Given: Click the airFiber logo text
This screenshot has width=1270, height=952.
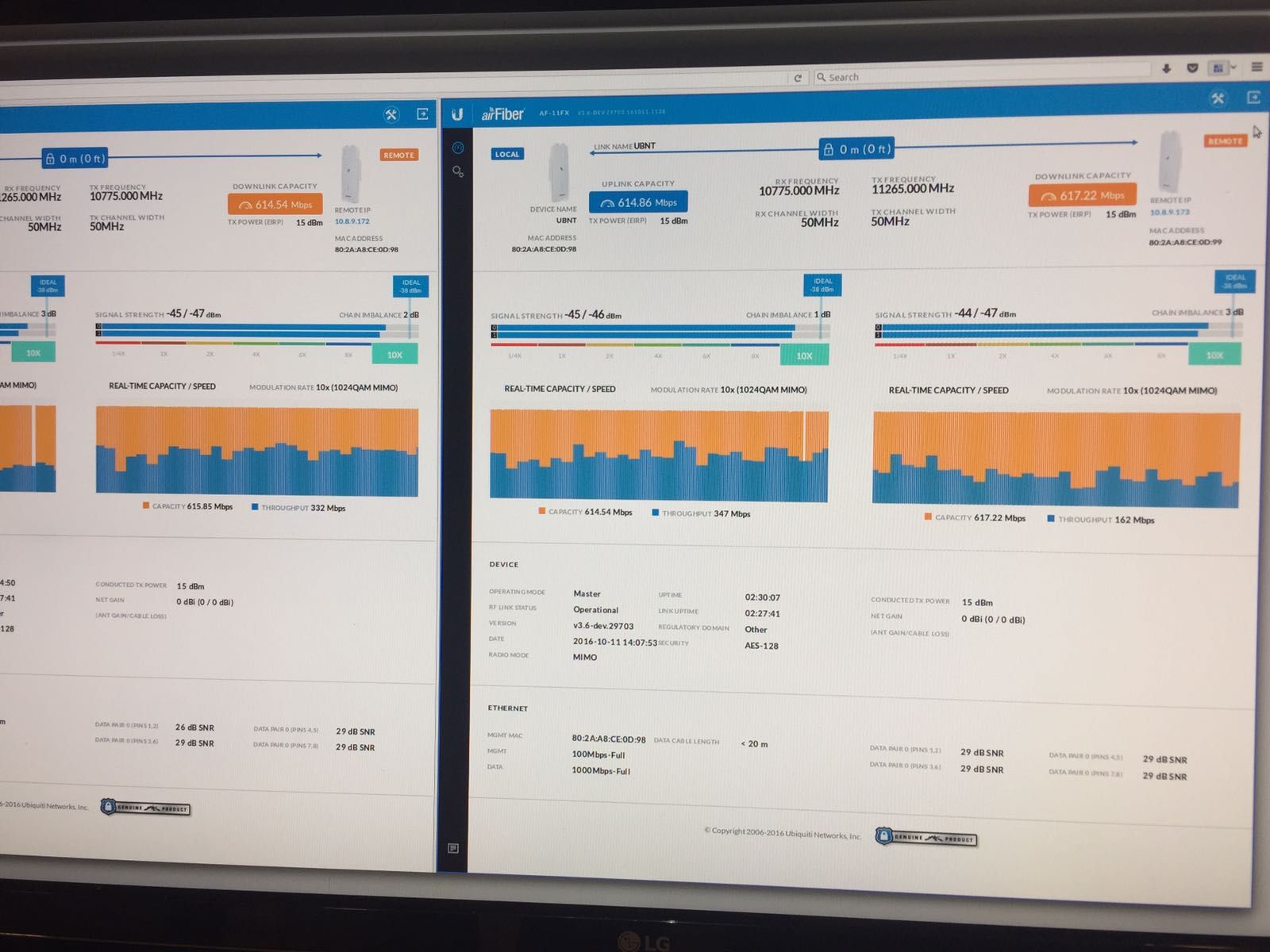Looking at the screenshot, I should click(502, 114).
